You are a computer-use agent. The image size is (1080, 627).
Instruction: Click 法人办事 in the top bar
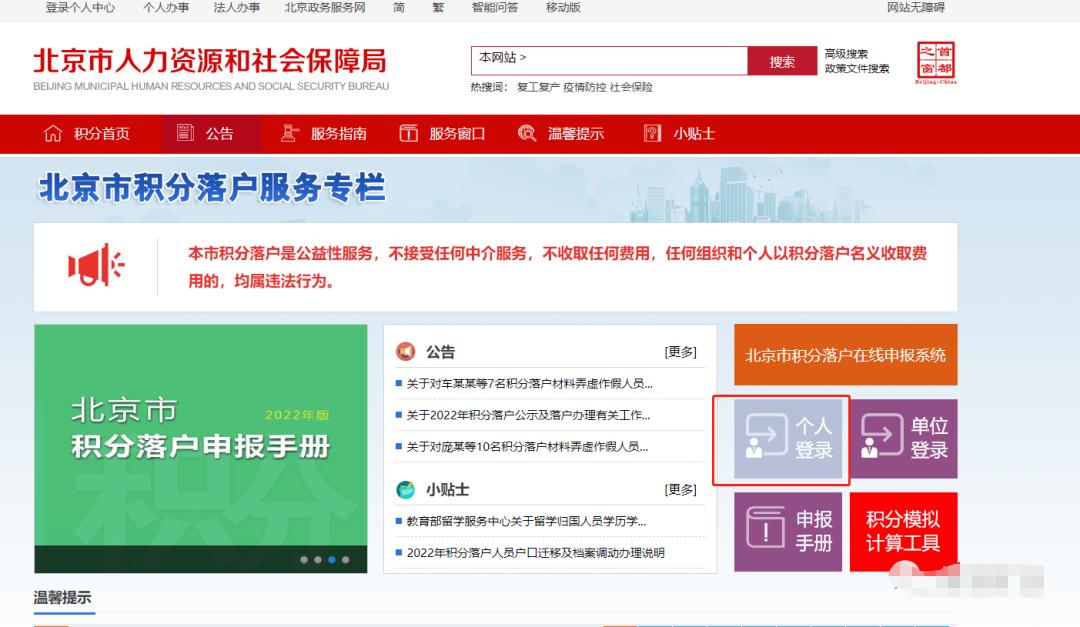tap(236, 8)
